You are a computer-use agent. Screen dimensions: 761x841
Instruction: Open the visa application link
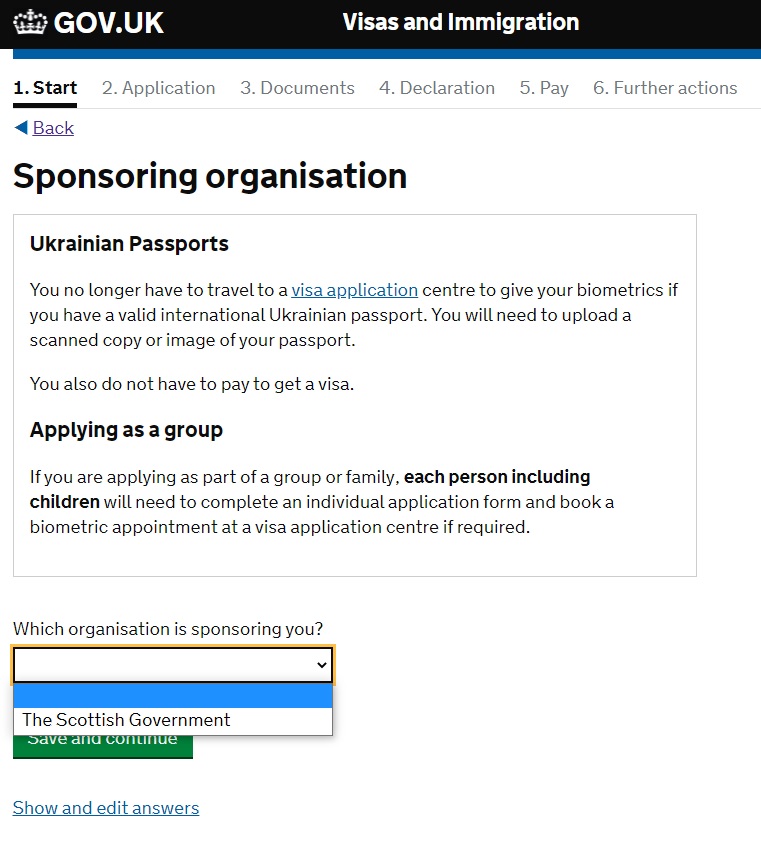tap(354, 290)
